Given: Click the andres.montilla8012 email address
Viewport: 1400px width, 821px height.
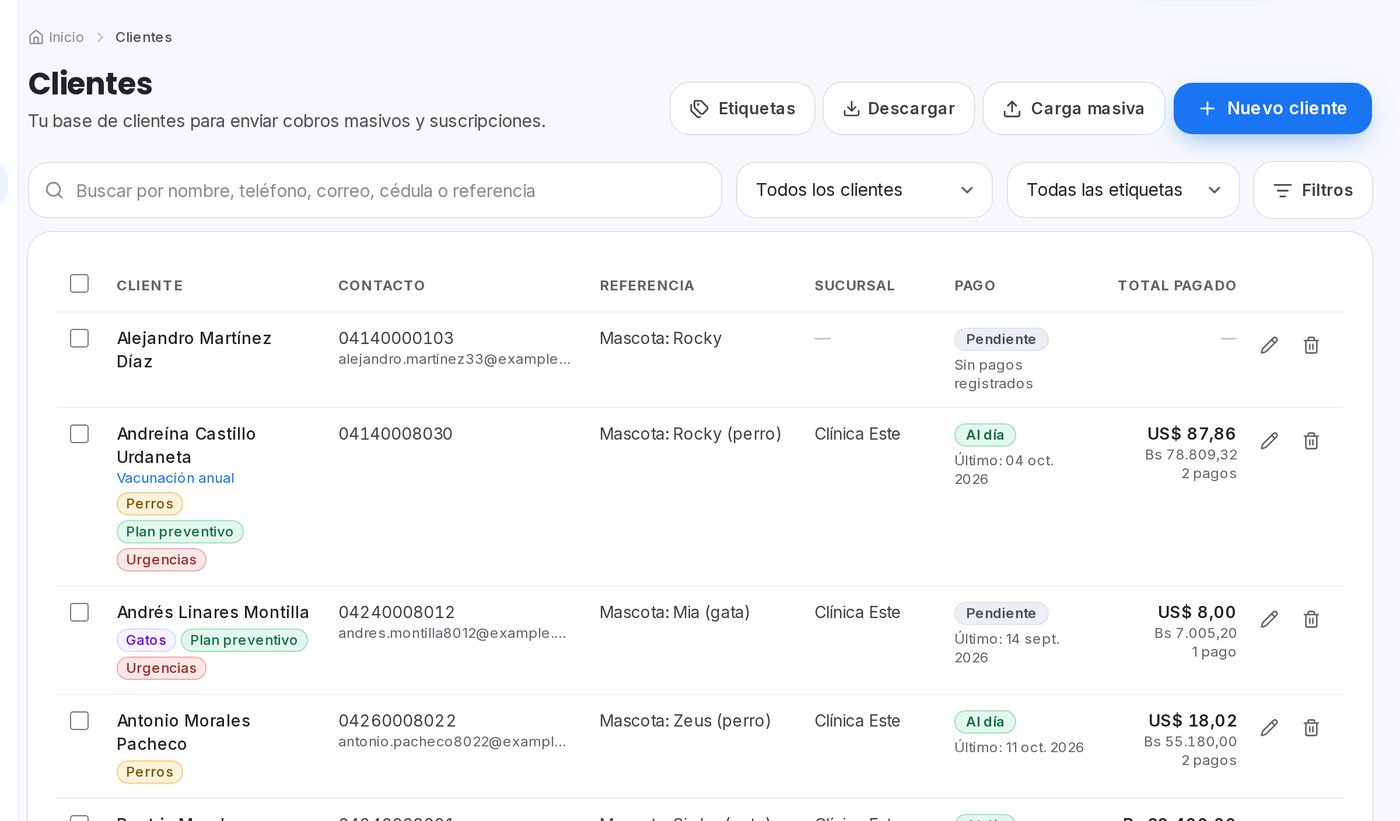Looking at the screenshot, I should [x=453, y=633].
